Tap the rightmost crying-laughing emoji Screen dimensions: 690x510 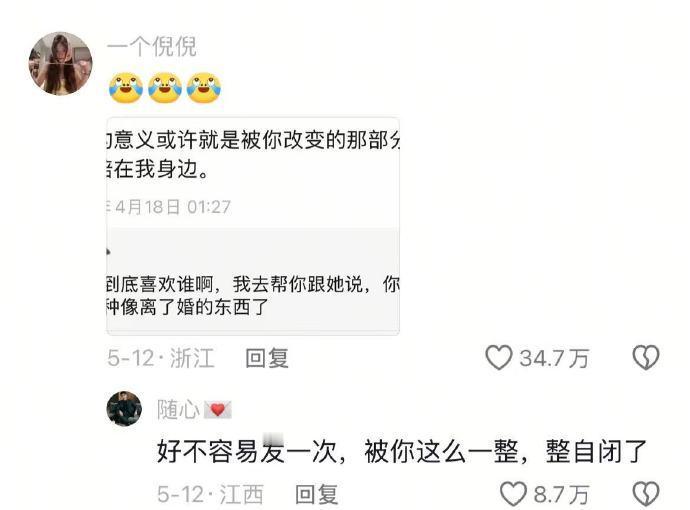pyautogui.click(x=203, y=88)
